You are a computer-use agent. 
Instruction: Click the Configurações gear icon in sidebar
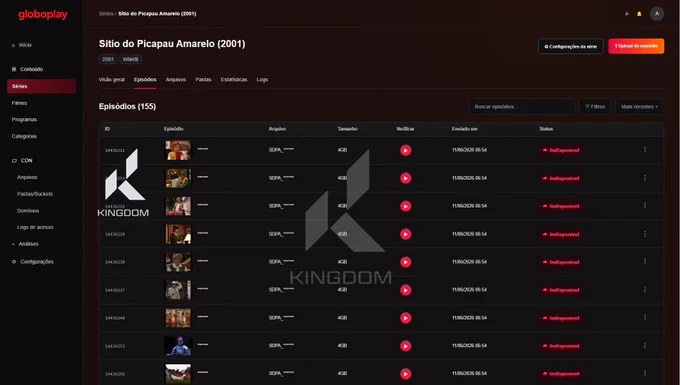tap(14, 262)
